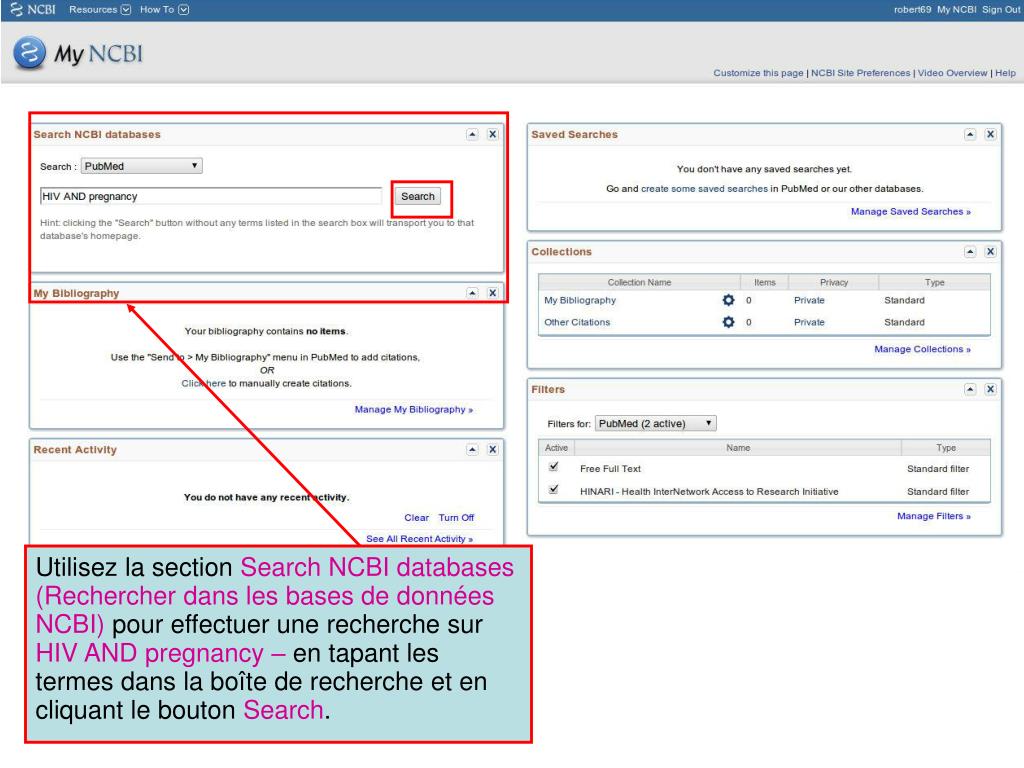Viewport: 1024px width, 768px height.
Task: Click the Privacy column header
Action: point(833,282)
